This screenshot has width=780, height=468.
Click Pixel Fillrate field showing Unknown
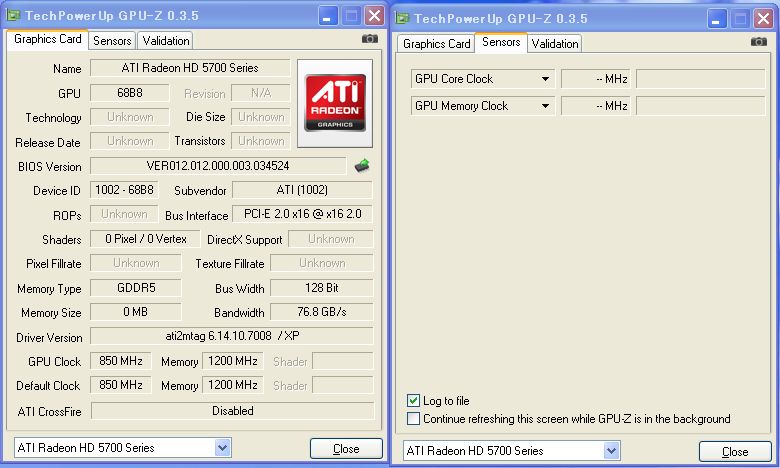pos(136,263)
